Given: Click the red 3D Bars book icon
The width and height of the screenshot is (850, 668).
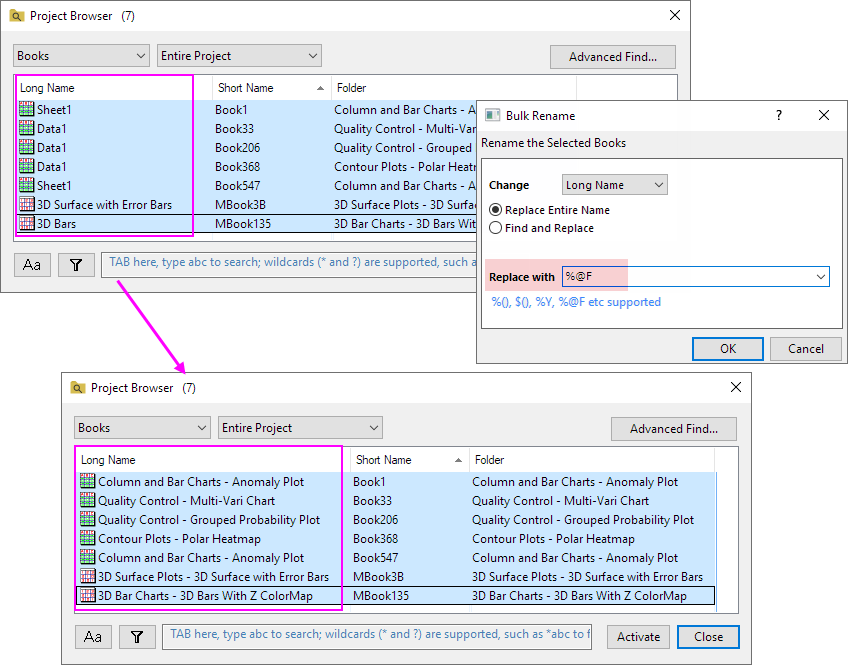Looking at the screenshot, I should tap(26, 222).
